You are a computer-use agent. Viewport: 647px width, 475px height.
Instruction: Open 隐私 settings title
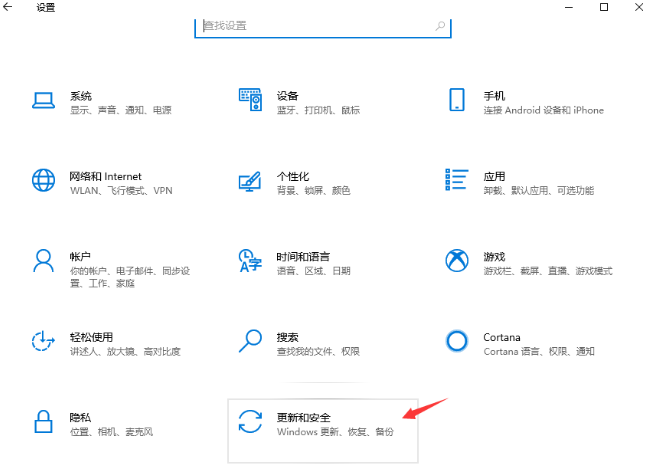[80, 418]
